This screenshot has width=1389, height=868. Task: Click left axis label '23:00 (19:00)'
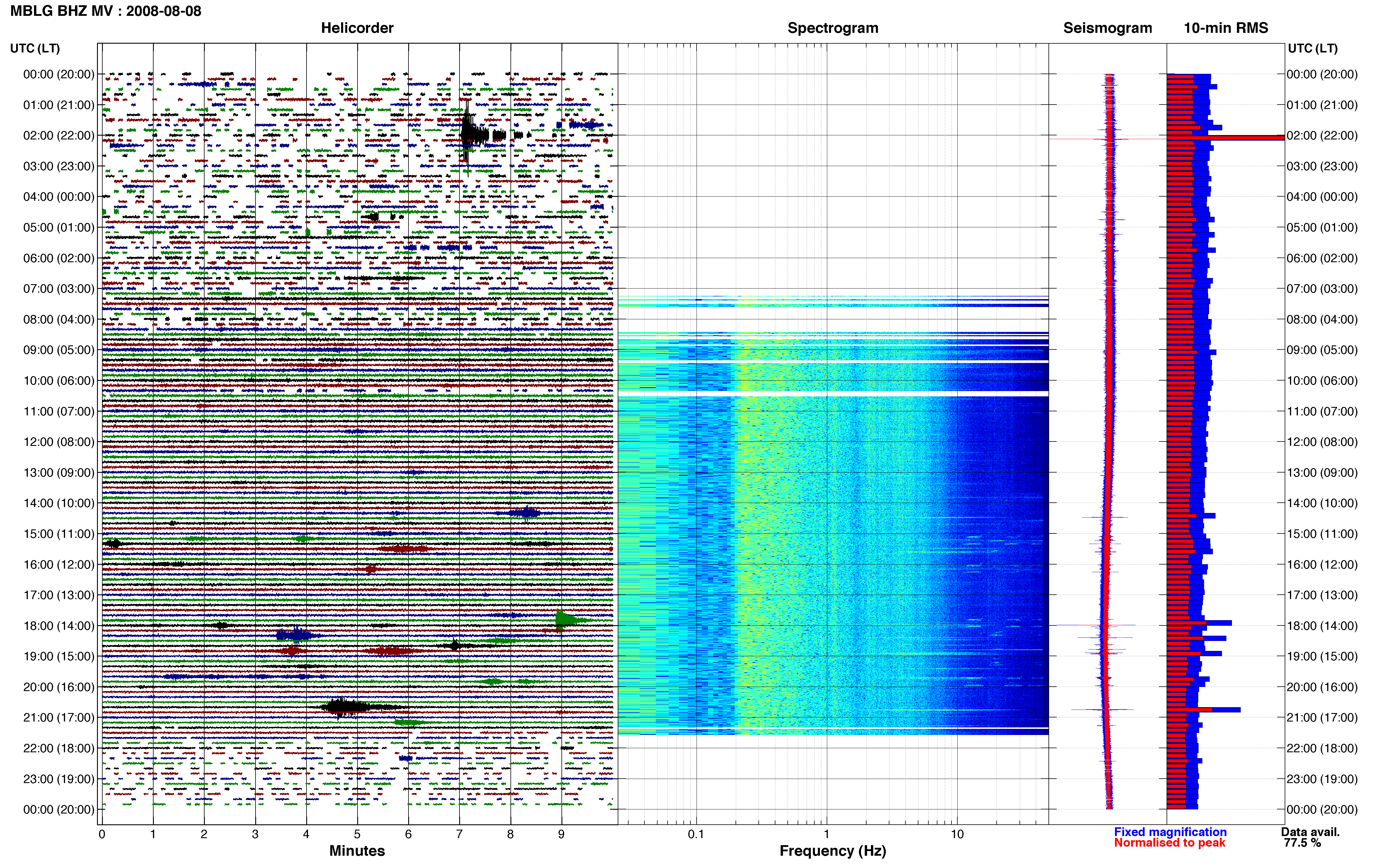[x=59, y=779]
